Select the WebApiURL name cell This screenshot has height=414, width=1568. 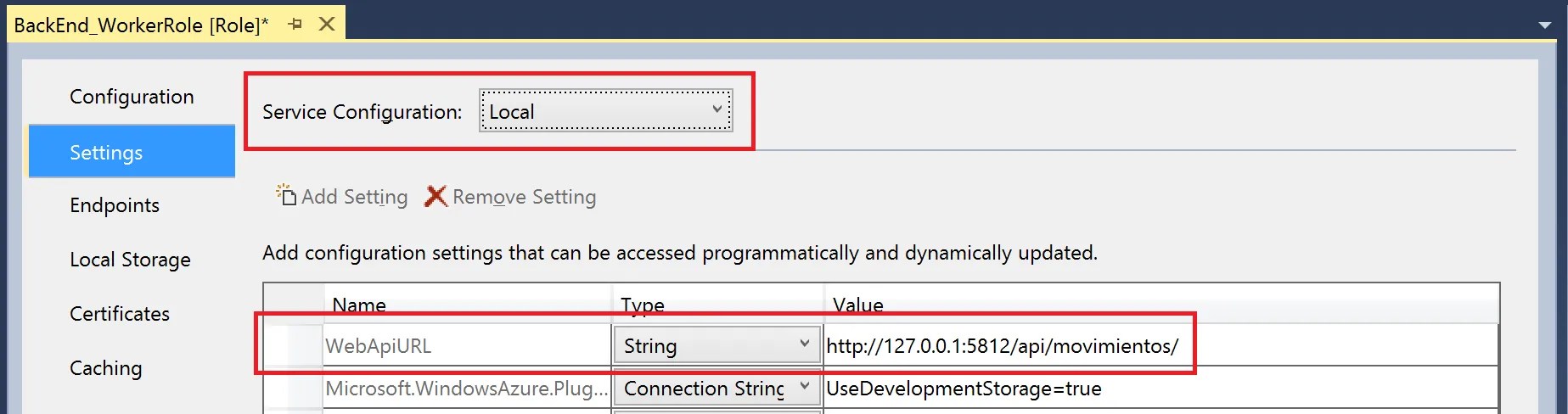click(x=466, y=345)
